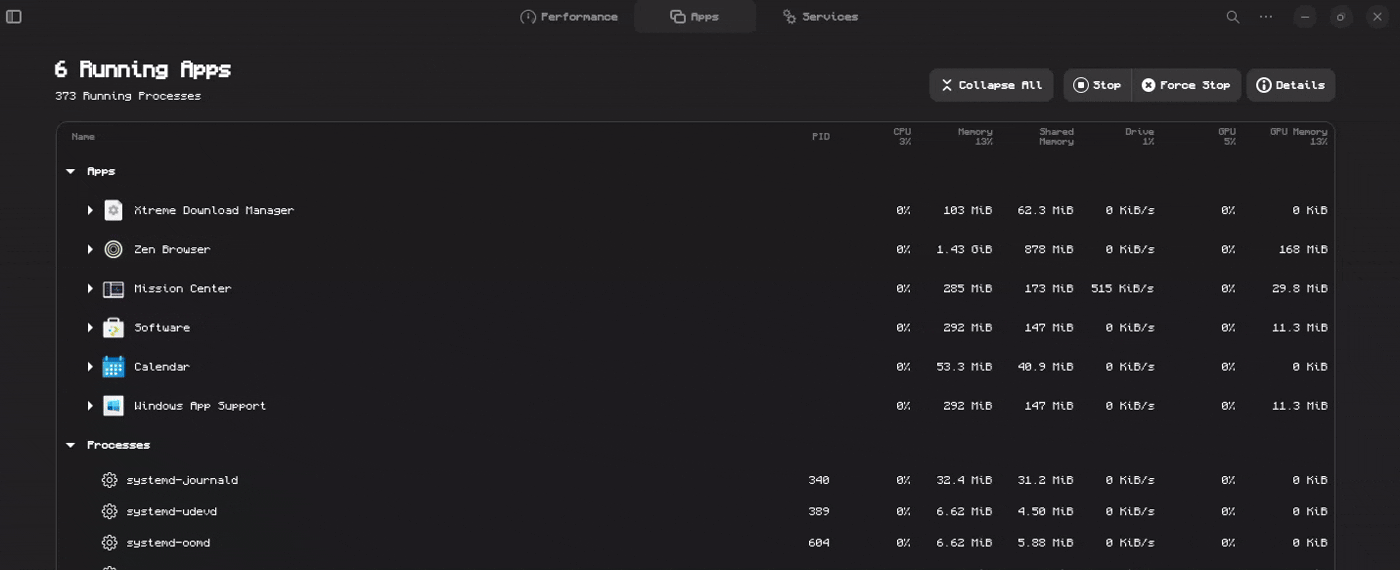Toggle the sidebar panel icon

coord(14,17)
